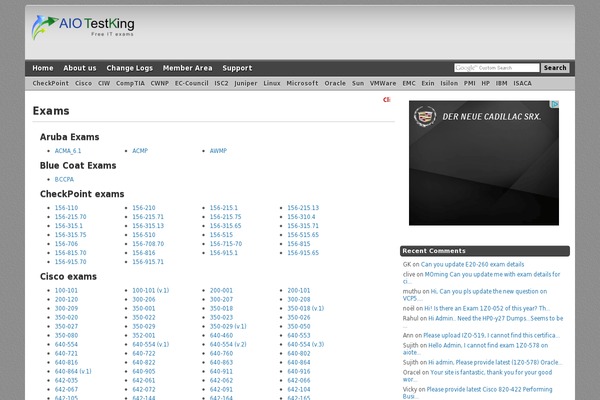
Task: Select ISACA vendor link
Action: [x=522, y=83]
